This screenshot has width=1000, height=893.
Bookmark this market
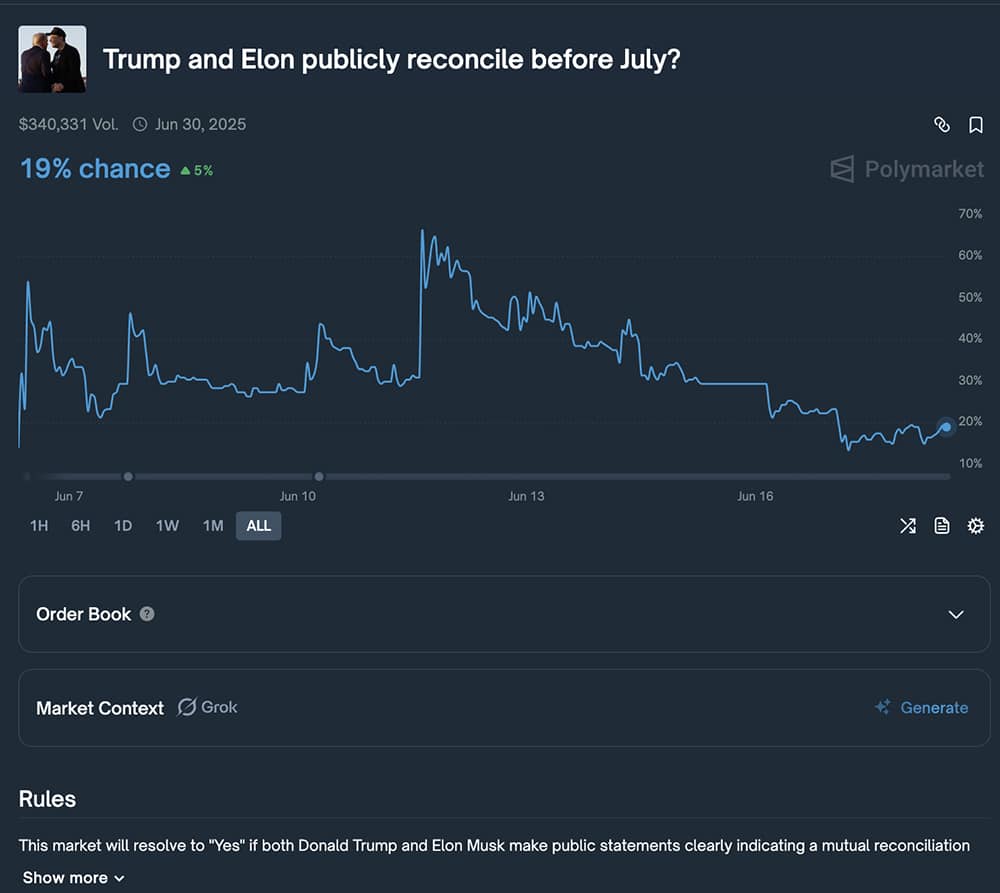[976, 125]
